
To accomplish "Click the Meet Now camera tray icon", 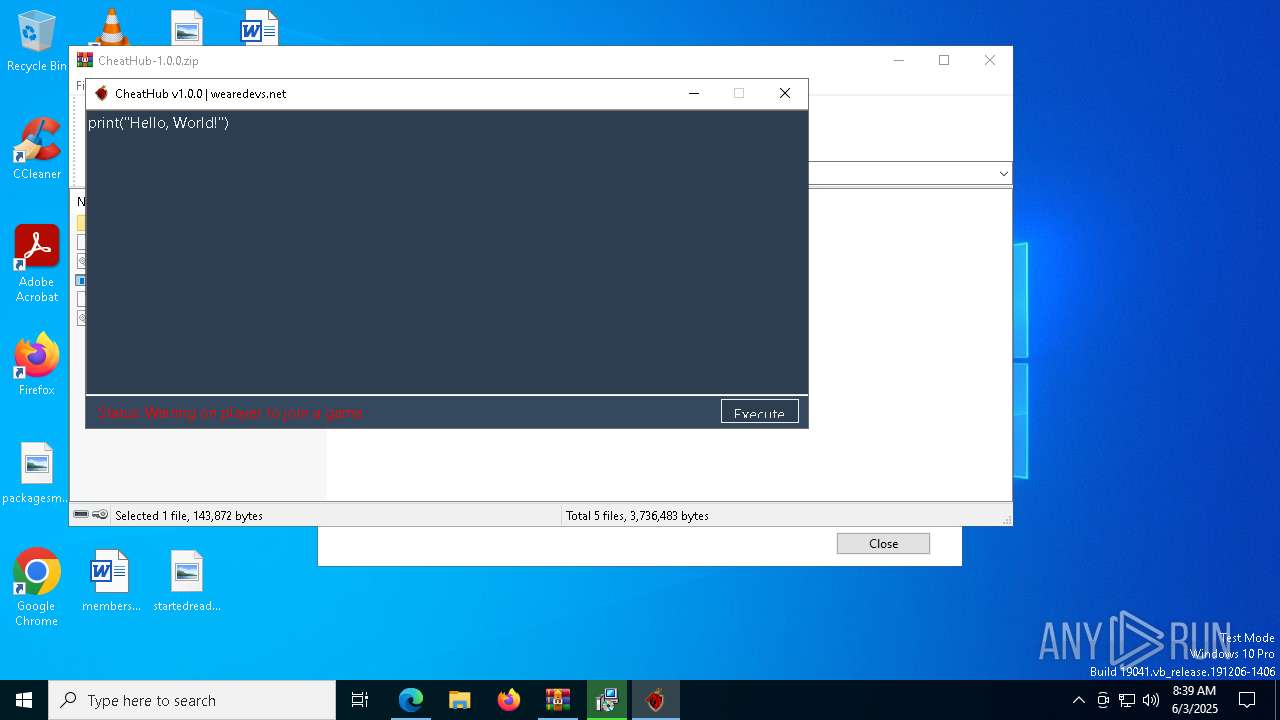I will pyautogui.click(x=1103, y=700).
